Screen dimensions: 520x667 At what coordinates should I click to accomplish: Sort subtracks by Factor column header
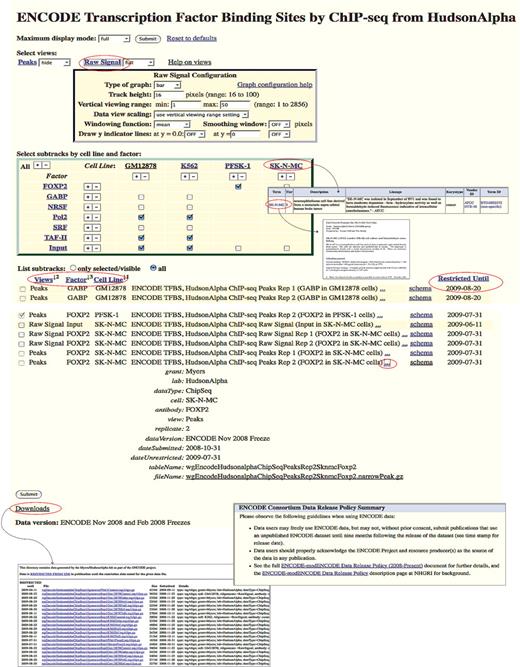click(76, 279)
